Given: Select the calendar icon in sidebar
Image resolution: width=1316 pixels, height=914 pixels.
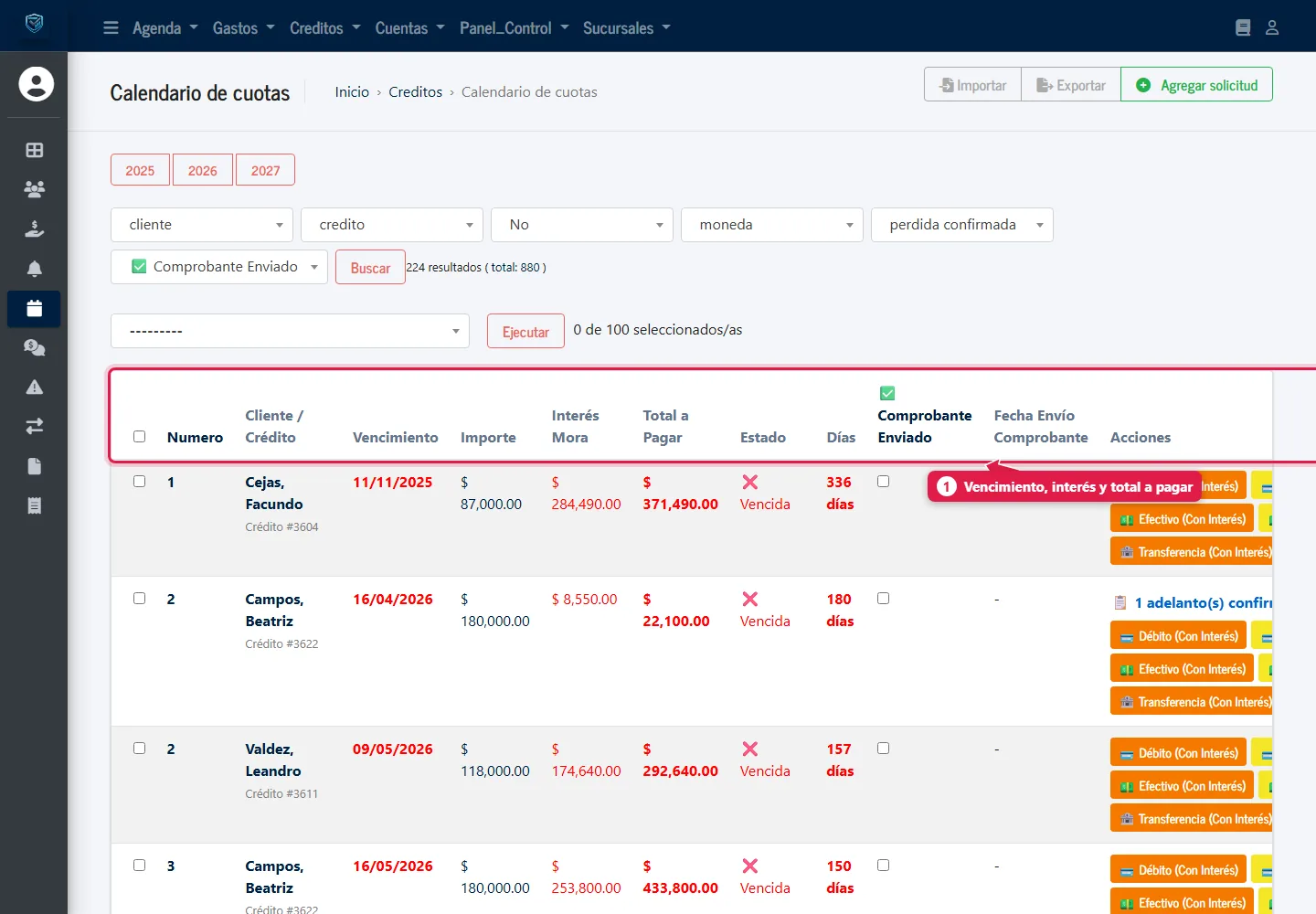Looking at the screenshot, I should [35, 308].
